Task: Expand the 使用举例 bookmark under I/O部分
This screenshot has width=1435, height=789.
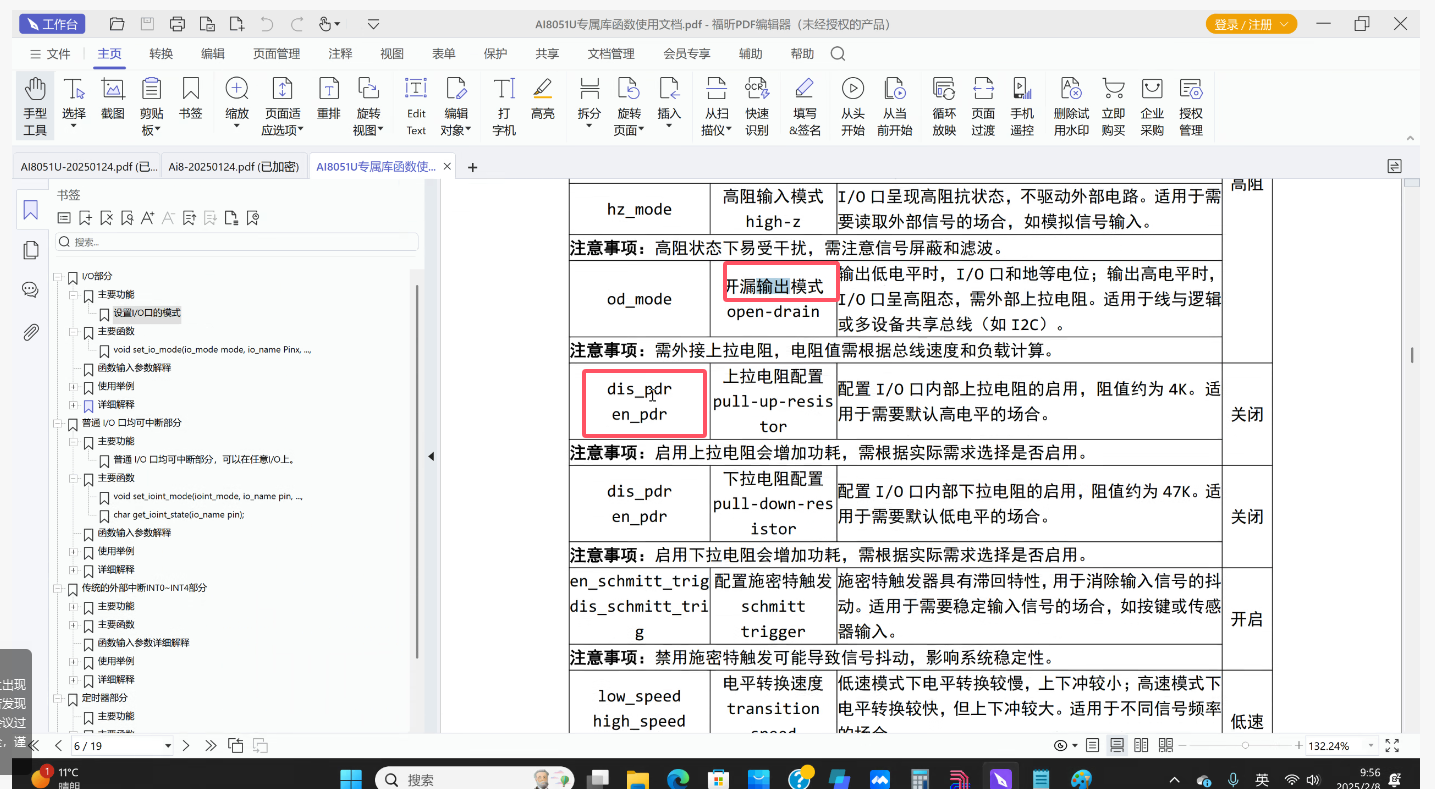Action: [x=73, y=387]
